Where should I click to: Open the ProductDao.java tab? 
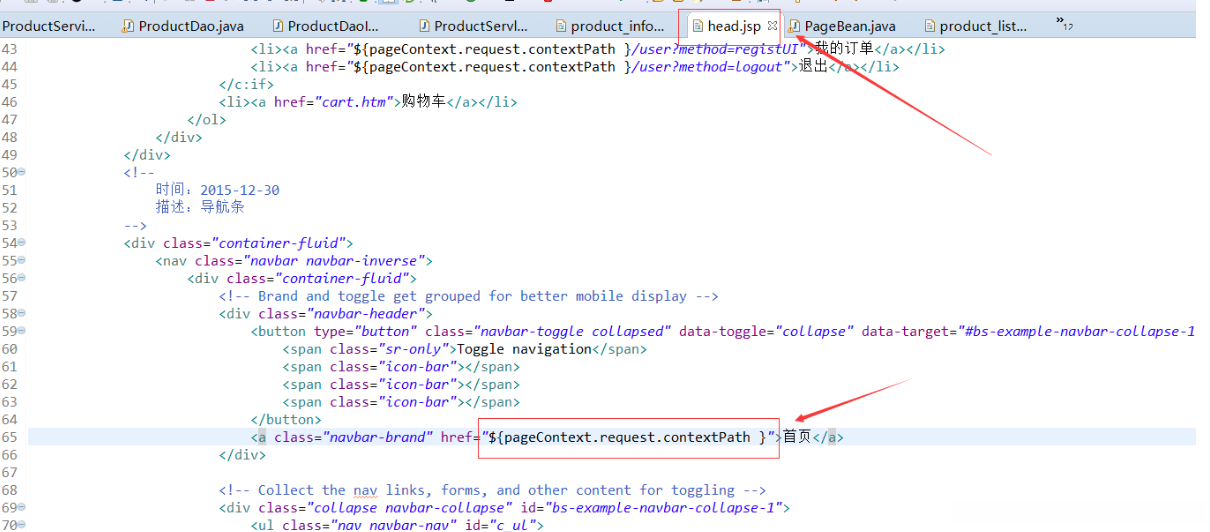(182, 26)
